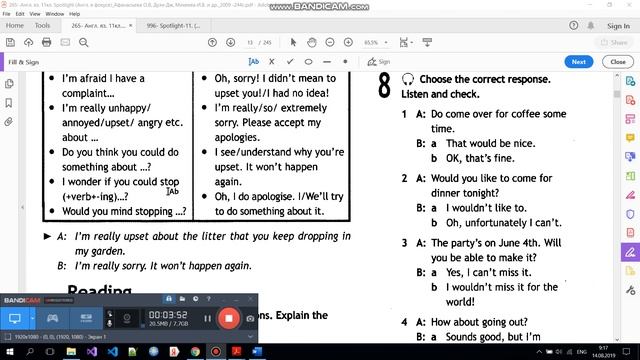The width and height of the screenshot is (640, 360).
Task: Switch to the Home tab
Action: pyautogui.click(x=15, y=25)
